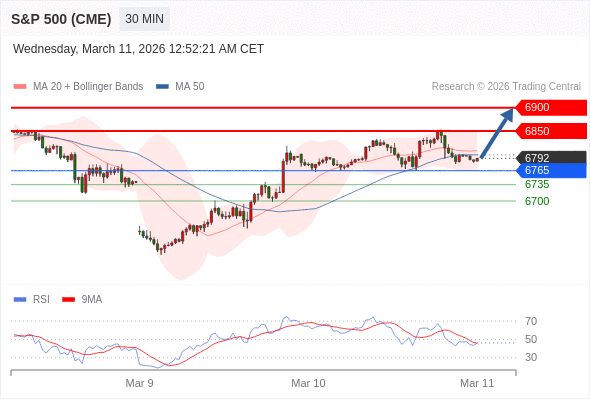The image size is (590, 400).
Task: Click the 6900 resistance price label
Action: (x=551, y=108)
